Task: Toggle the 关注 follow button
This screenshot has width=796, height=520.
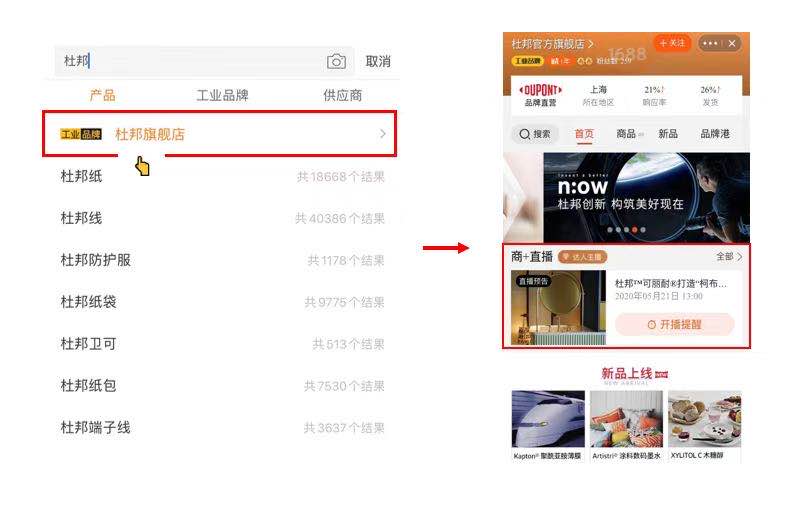Action: 672,43
